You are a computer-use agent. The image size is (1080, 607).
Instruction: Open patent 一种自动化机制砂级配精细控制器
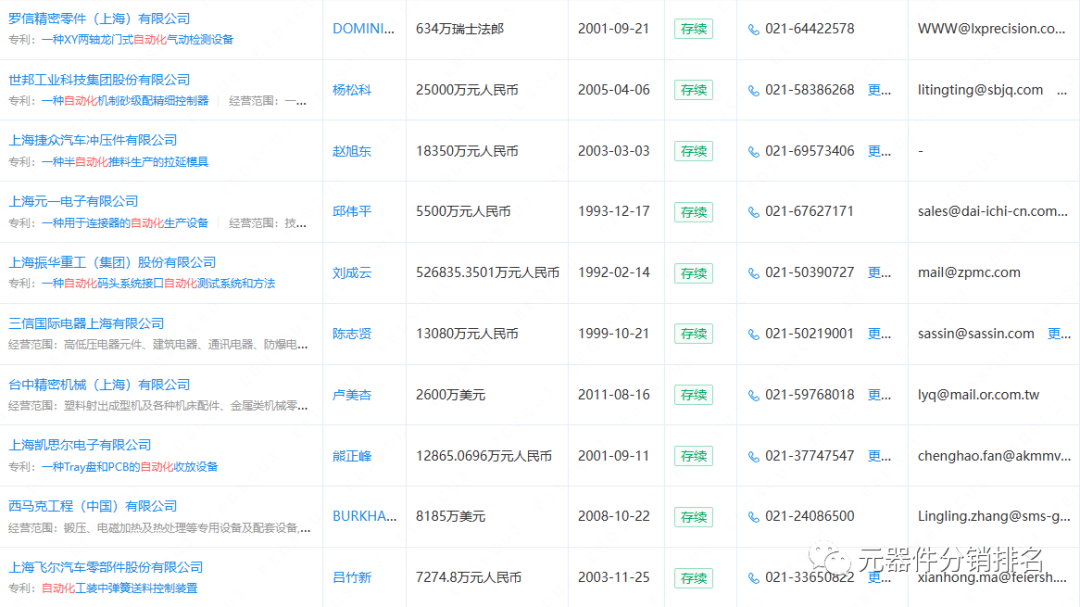click(125, 101)
